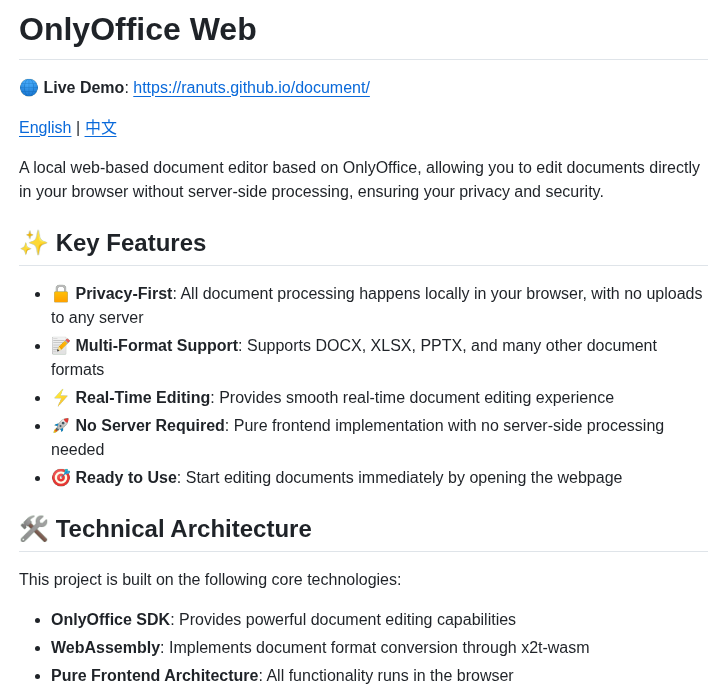This screenshot has height=691, width=725.
Task: Click the lock emoji next to Privacy-First
Action: click(x=61, y=294)
